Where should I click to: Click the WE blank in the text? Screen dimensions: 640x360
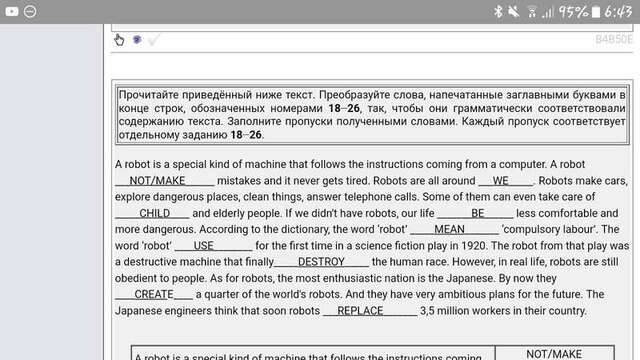tap(506, 181)
